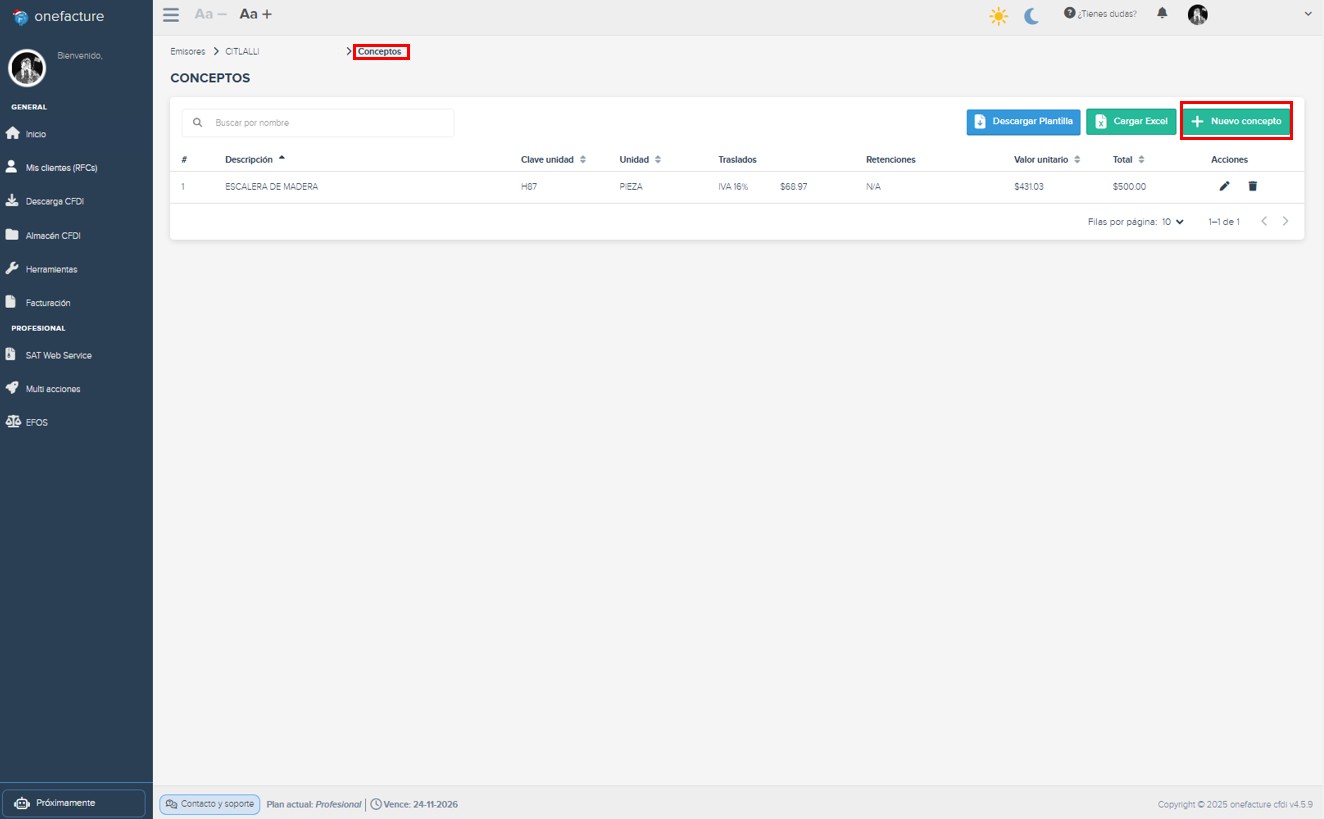Open Multi acciones in the sidebar

[x=55, y=388]
